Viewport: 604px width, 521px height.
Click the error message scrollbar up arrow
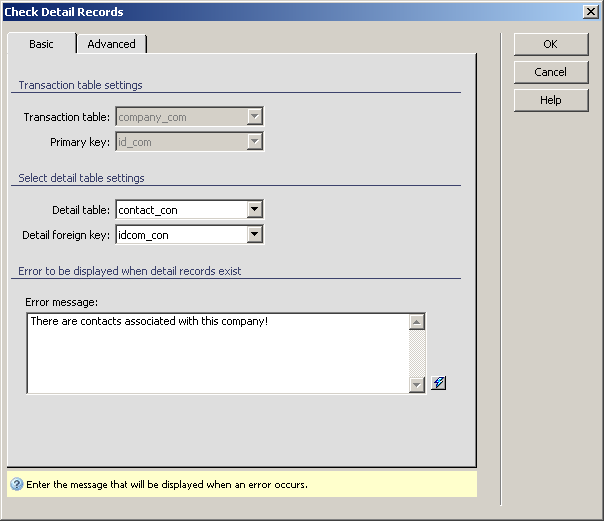417,321
